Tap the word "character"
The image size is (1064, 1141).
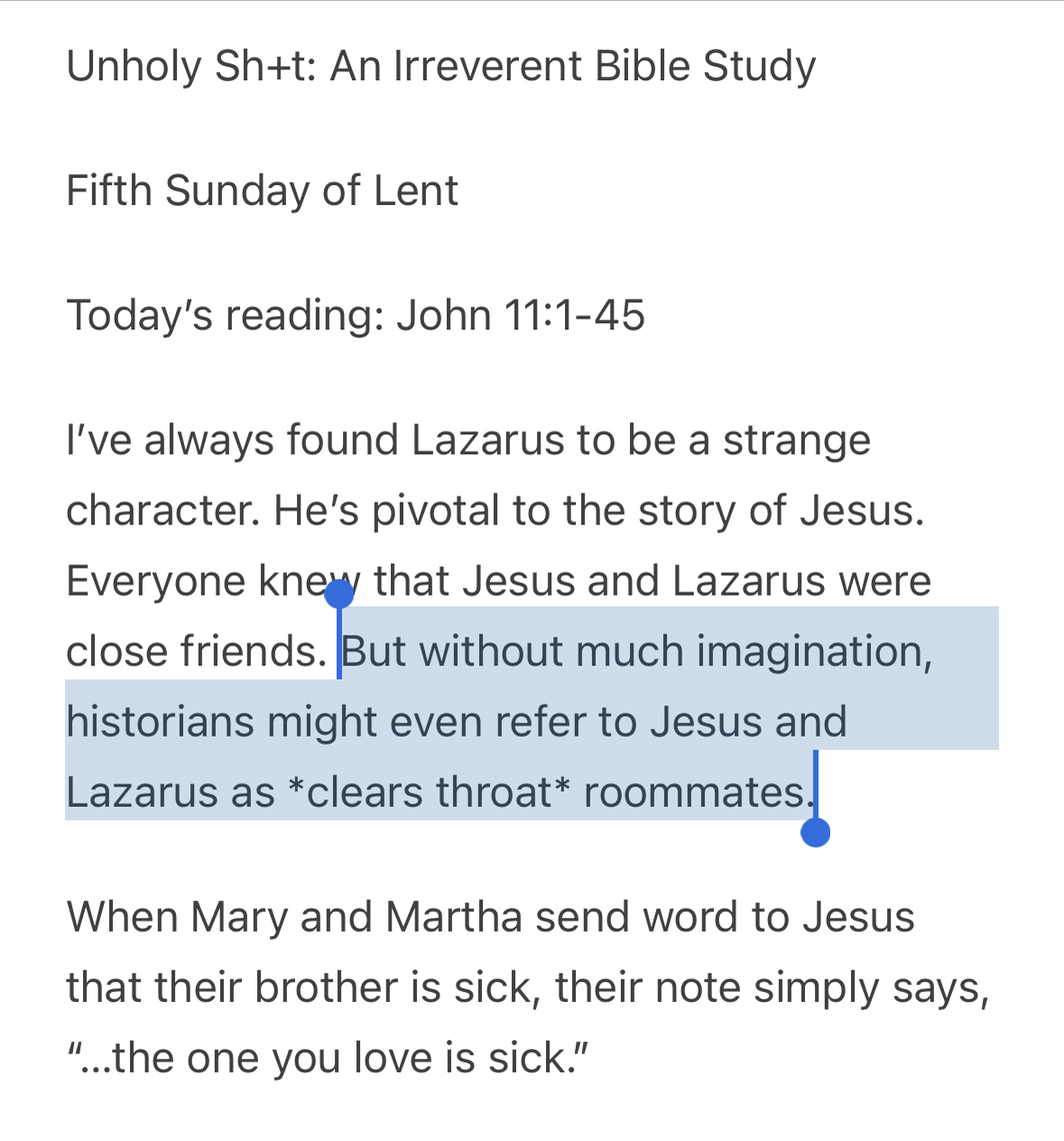click(161, 511)
